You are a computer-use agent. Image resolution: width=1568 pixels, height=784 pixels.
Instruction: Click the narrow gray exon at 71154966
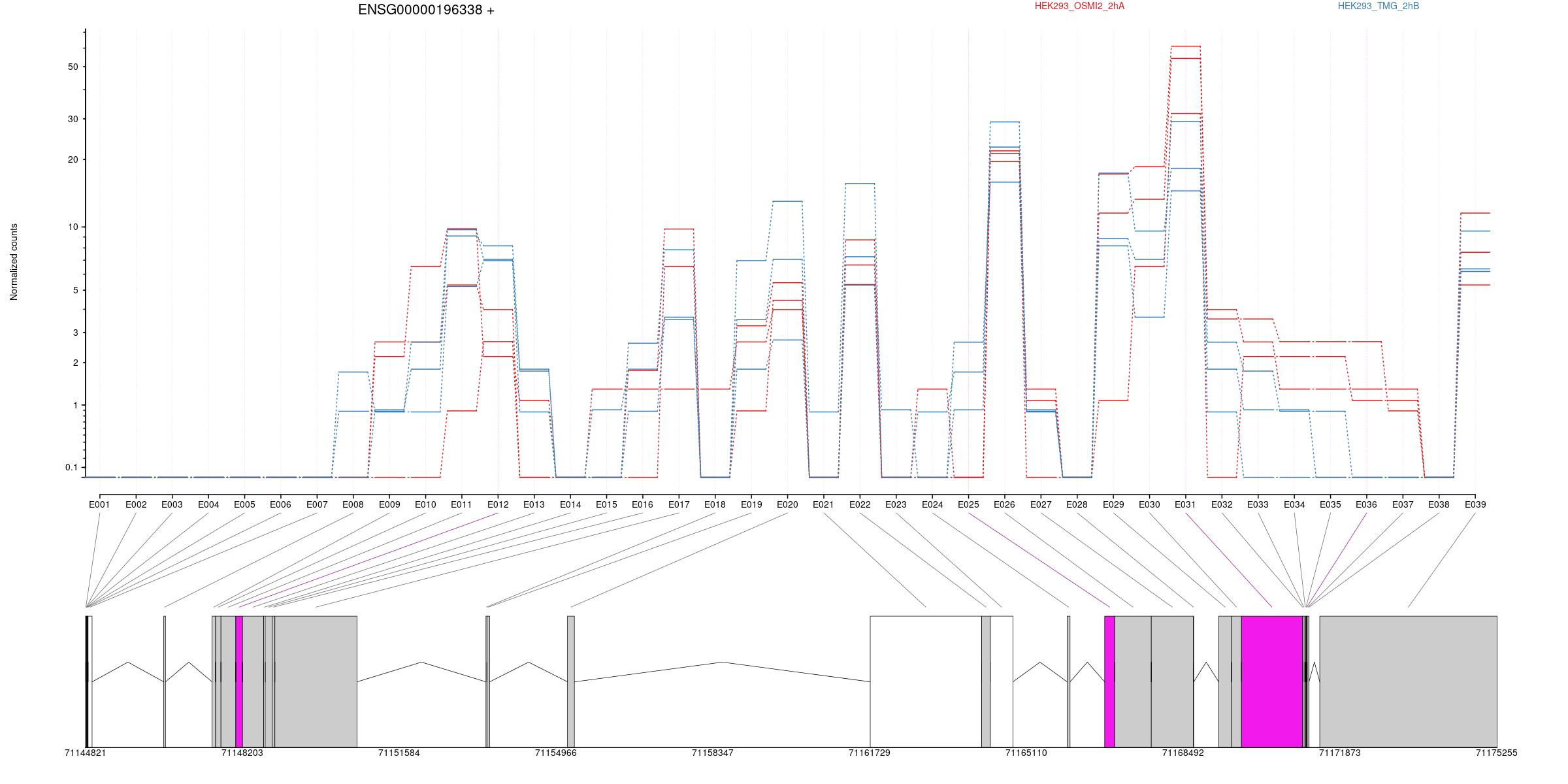click(x=571, y=681)
